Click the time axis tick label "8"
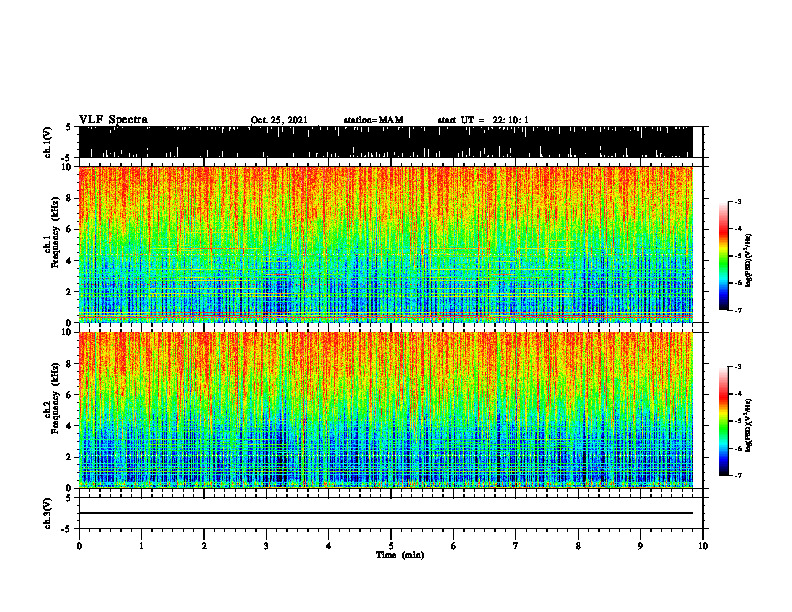Image resolution: width=792 pixels, height=612 pixels. [x=578, y=546]
